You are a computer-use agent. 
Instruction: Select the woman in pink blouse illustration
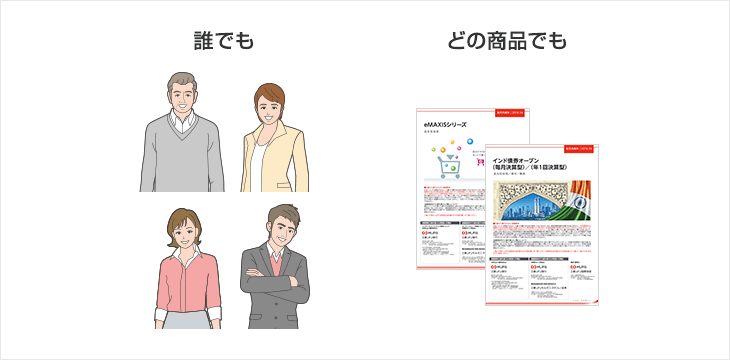(188, 268)
